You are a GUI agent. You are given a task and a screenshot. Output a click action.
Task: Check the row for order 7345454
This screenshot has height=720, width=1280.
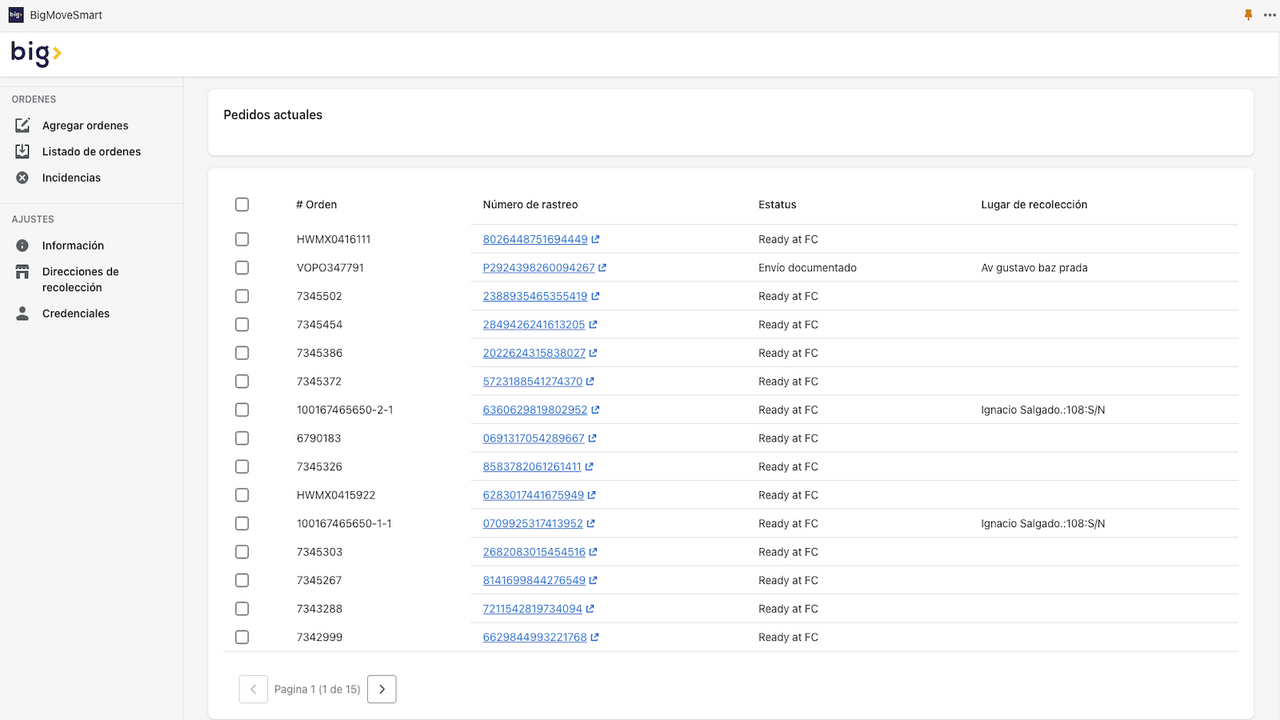coord(242,325)
